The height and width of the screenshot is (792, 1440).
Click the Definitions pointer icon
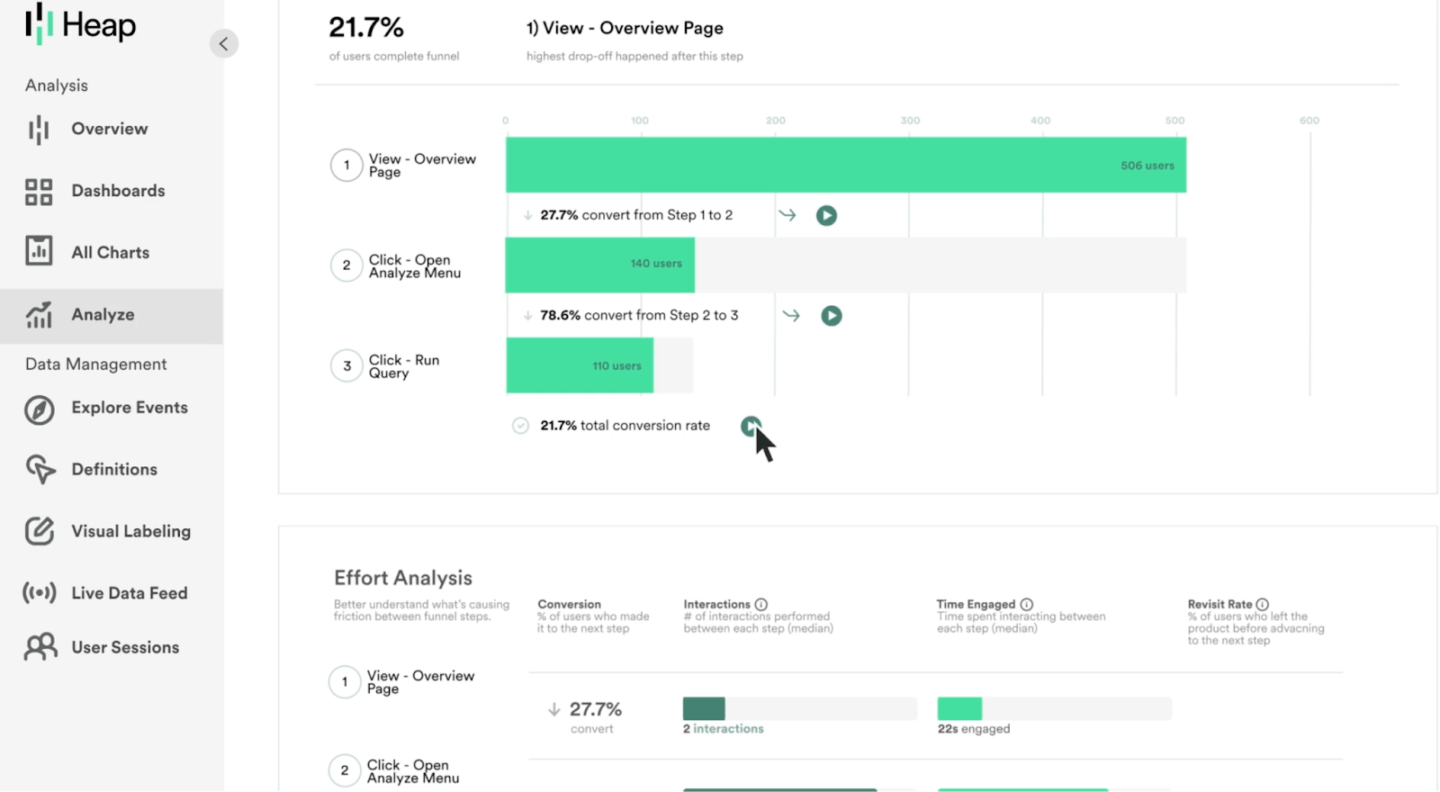pyautogui.click(x=38, y=470)
